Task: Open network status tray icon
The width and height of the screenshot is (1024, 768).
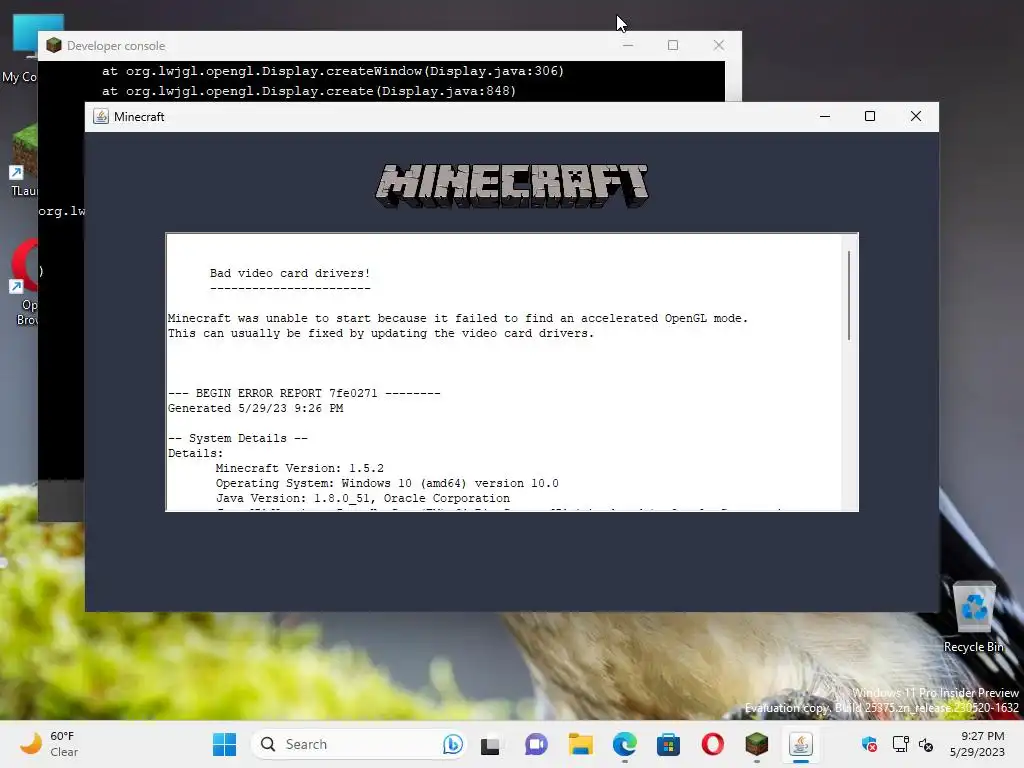Action: click(901, 744)
